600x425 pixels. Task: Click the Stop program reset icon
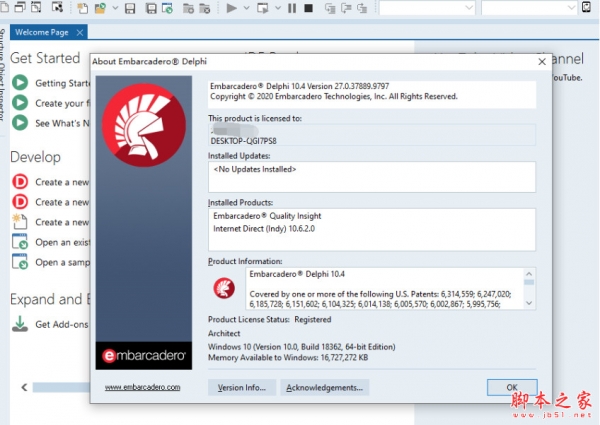[308, 8]
